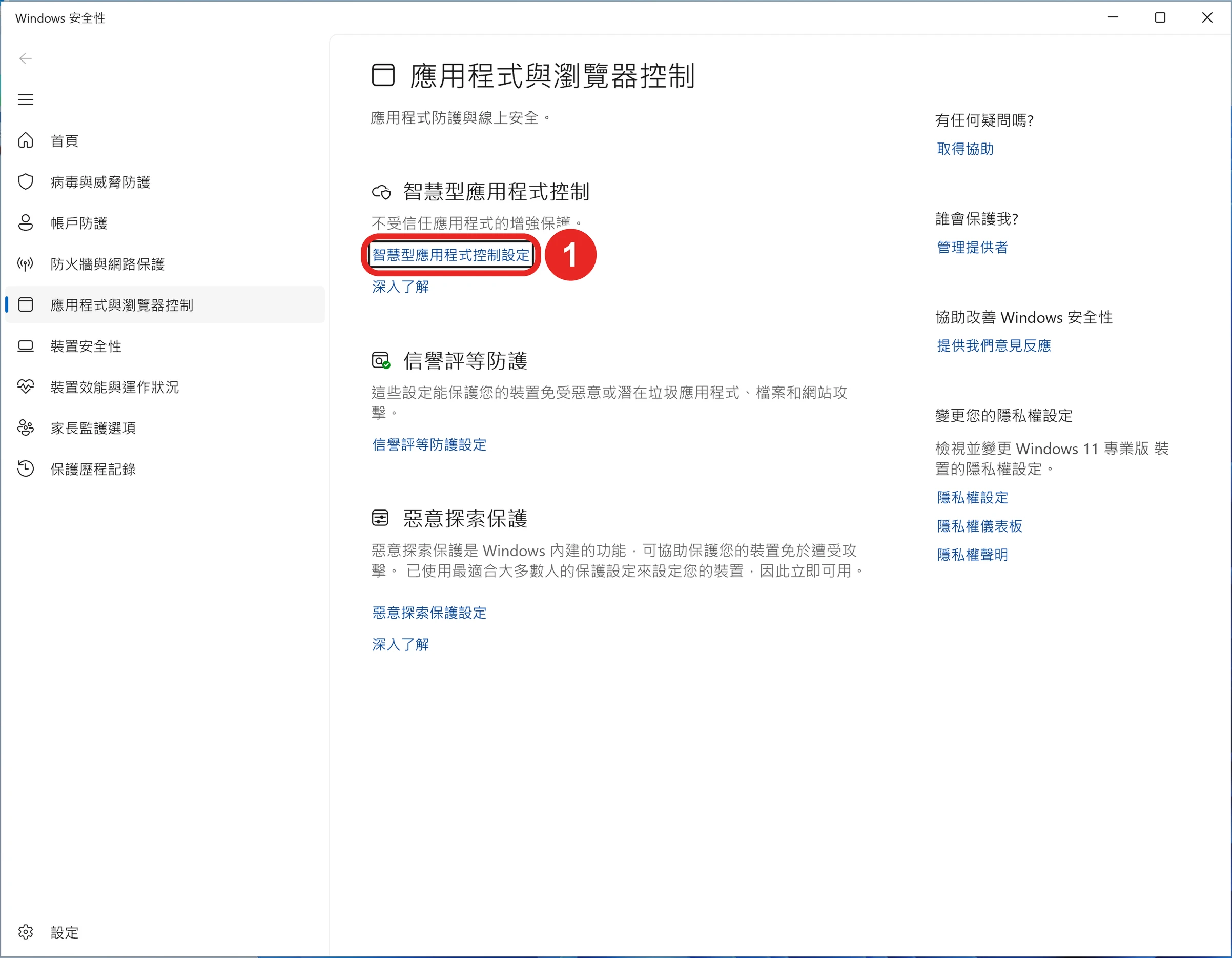This screenshot has width=1232, height=958.
Task: Click shield icon for 病毒與威脅防護
Action: (26, 181)
